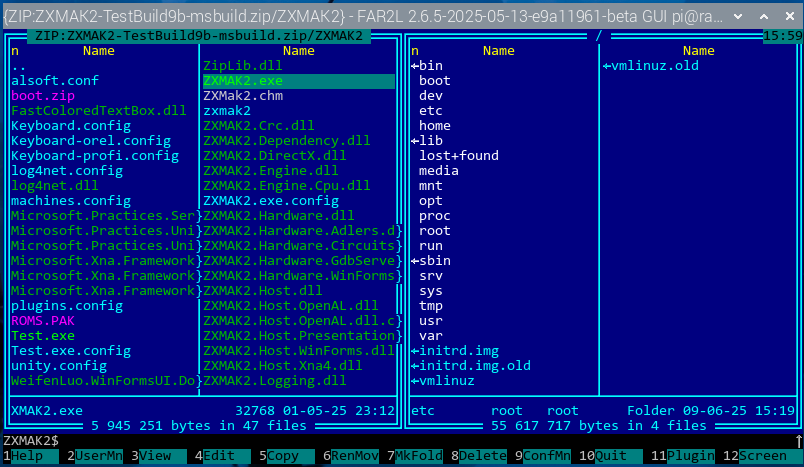Select the media folder
The width and height of the screenshot is (804, 467).
click(x=439, y=171)
